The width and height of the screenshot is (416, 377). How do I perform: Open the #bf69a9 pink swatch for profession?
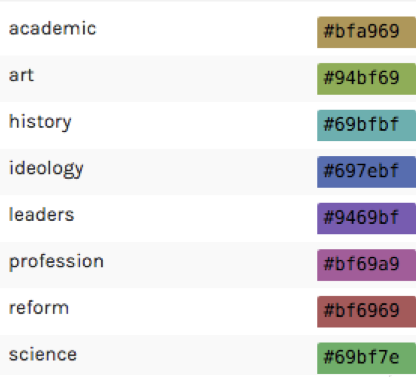(366, 265)
